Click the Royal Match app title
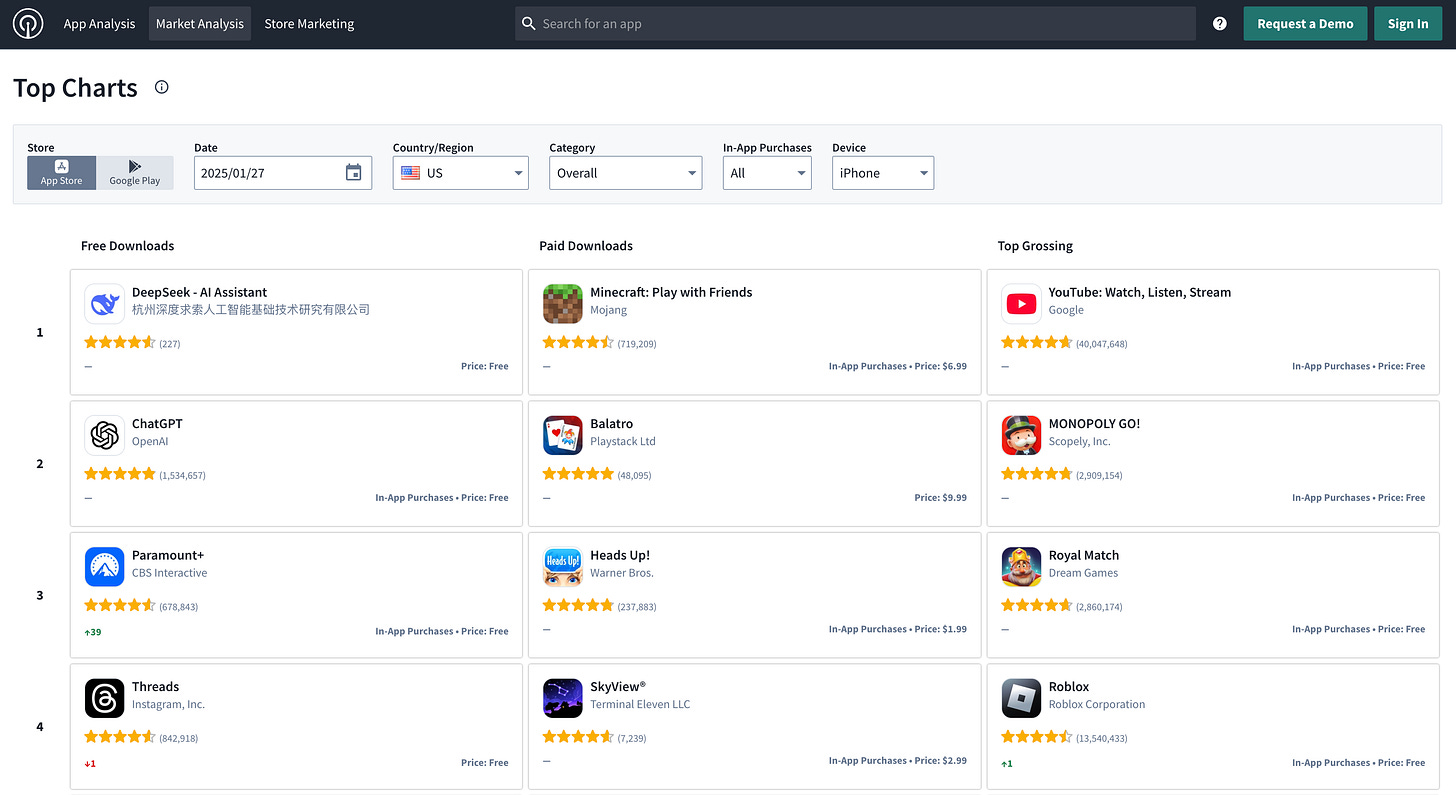The width and height of the screenshot is (1456, 795). (1084, 555)
